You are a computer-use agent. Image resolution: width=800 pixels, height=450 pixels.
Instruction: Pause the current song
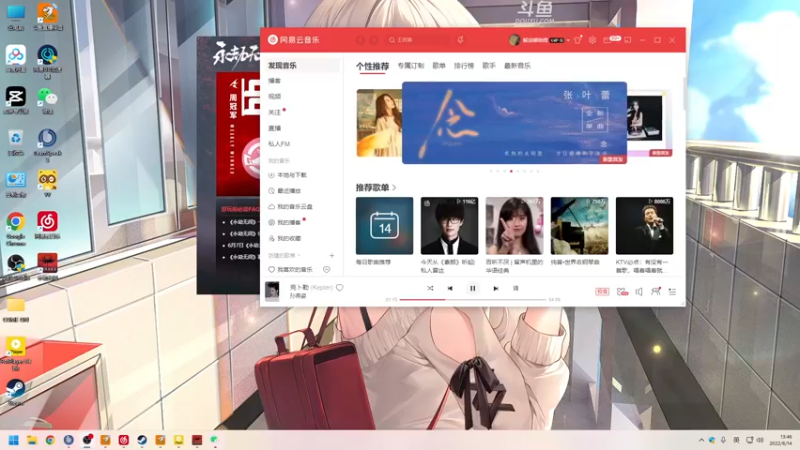(472, 288)
